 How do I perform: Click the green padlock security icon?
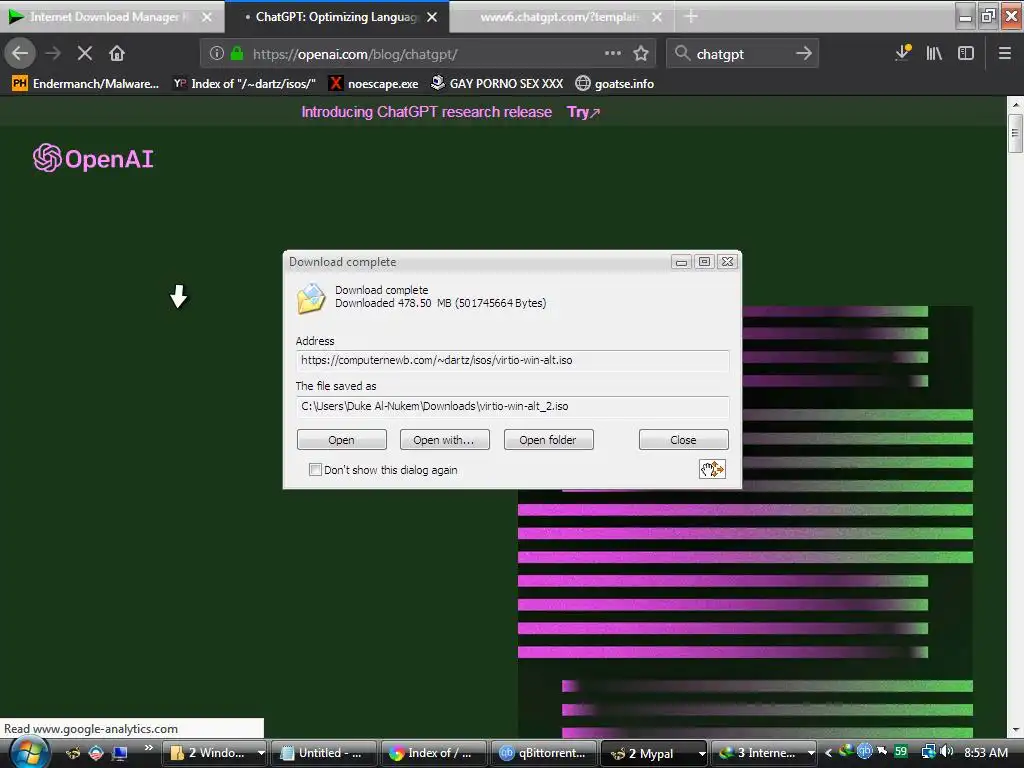(237, 54)
